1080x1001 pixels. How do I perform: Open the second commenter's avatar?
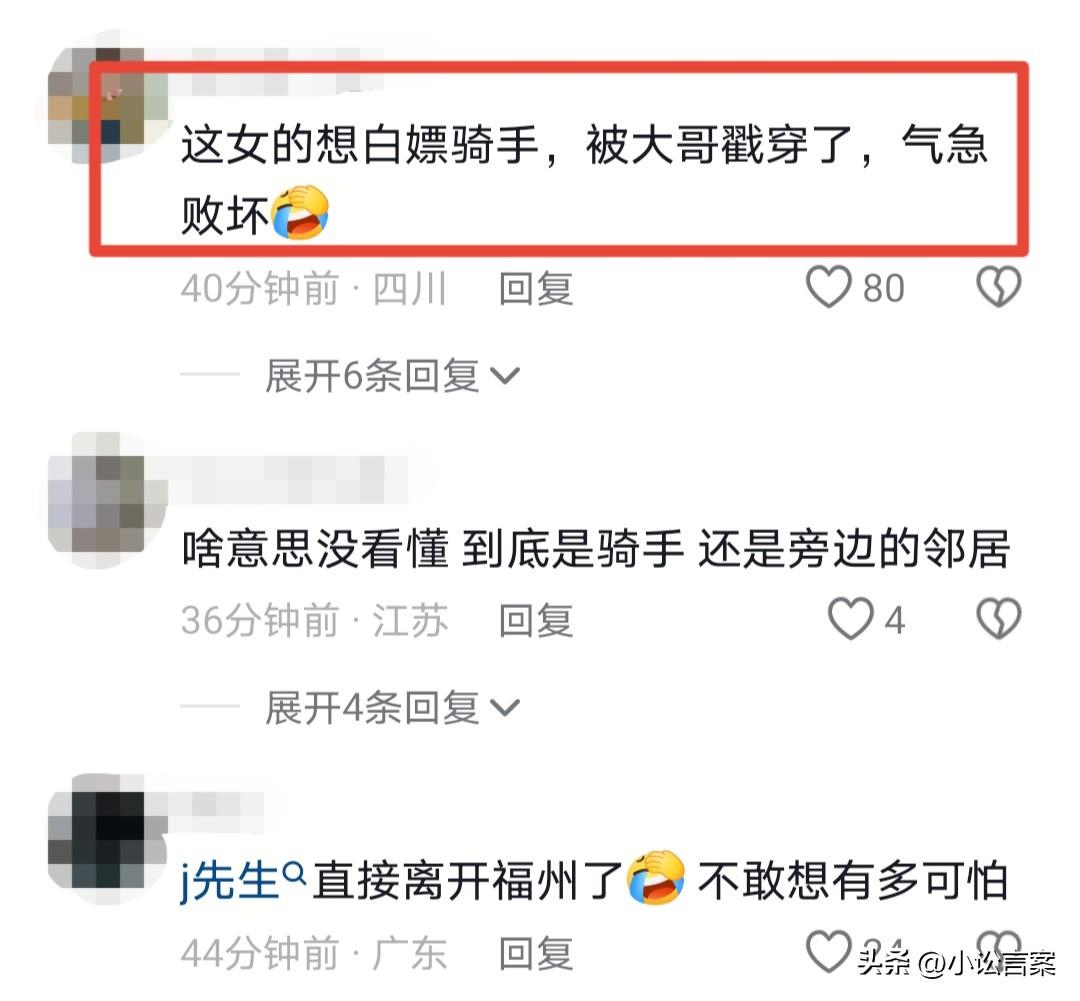pyautogui.click(x=107, y=500)
